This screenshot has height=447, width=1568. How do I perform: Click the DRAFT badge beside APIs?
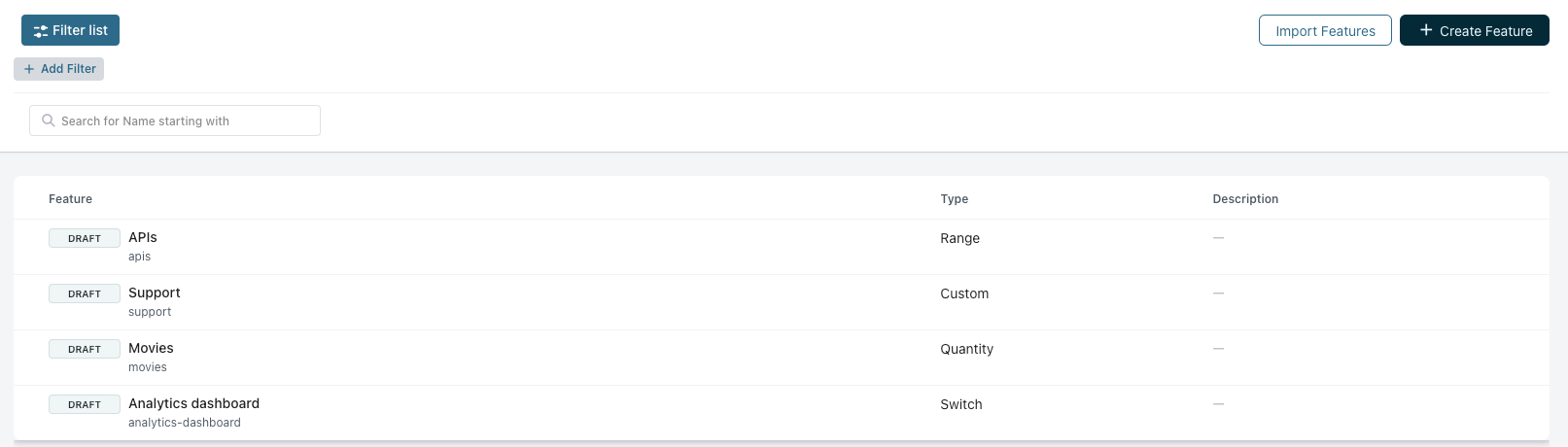[x=85, y=238]
